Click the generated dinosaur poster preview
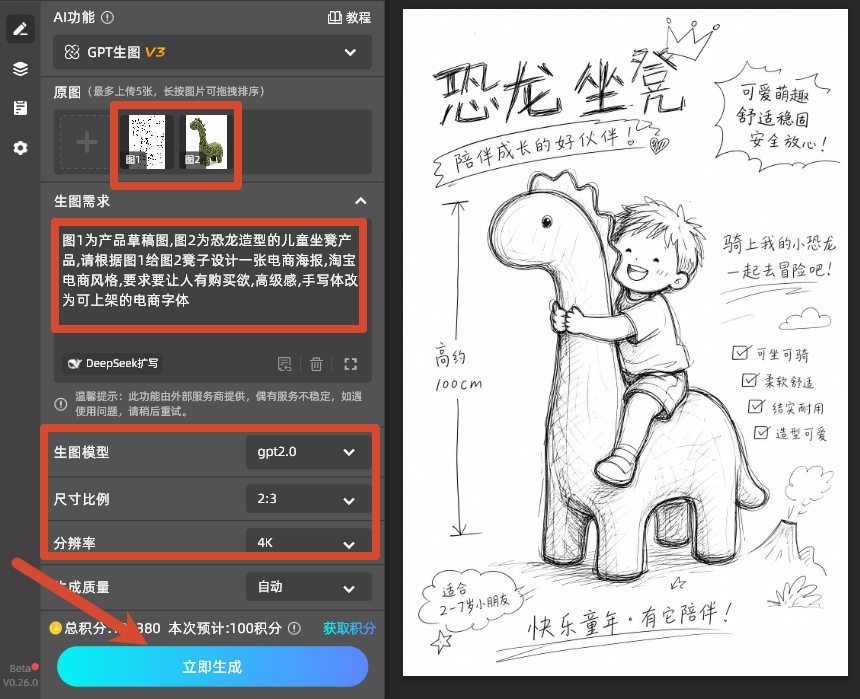The width and height of the screenshot is (860, 699). click(x=625, y=342)
